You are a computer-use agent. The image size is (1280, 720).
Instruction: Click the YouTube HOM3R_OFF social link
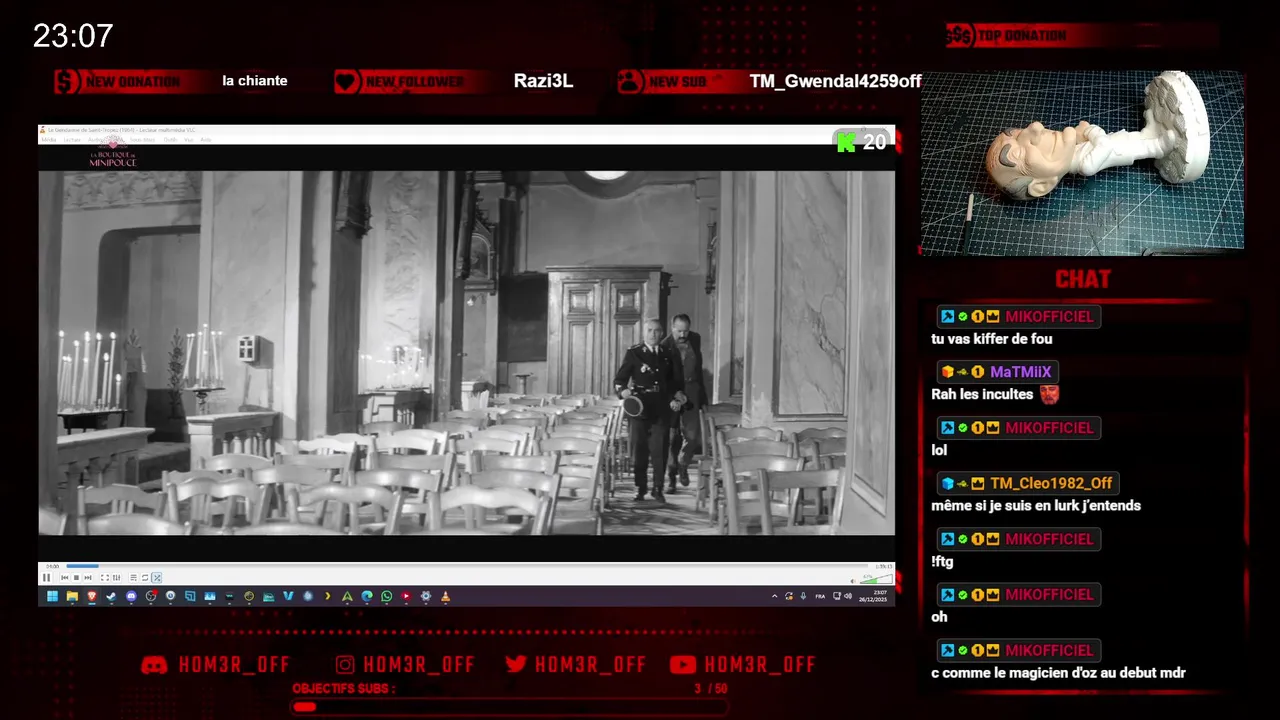click(743, 665)
